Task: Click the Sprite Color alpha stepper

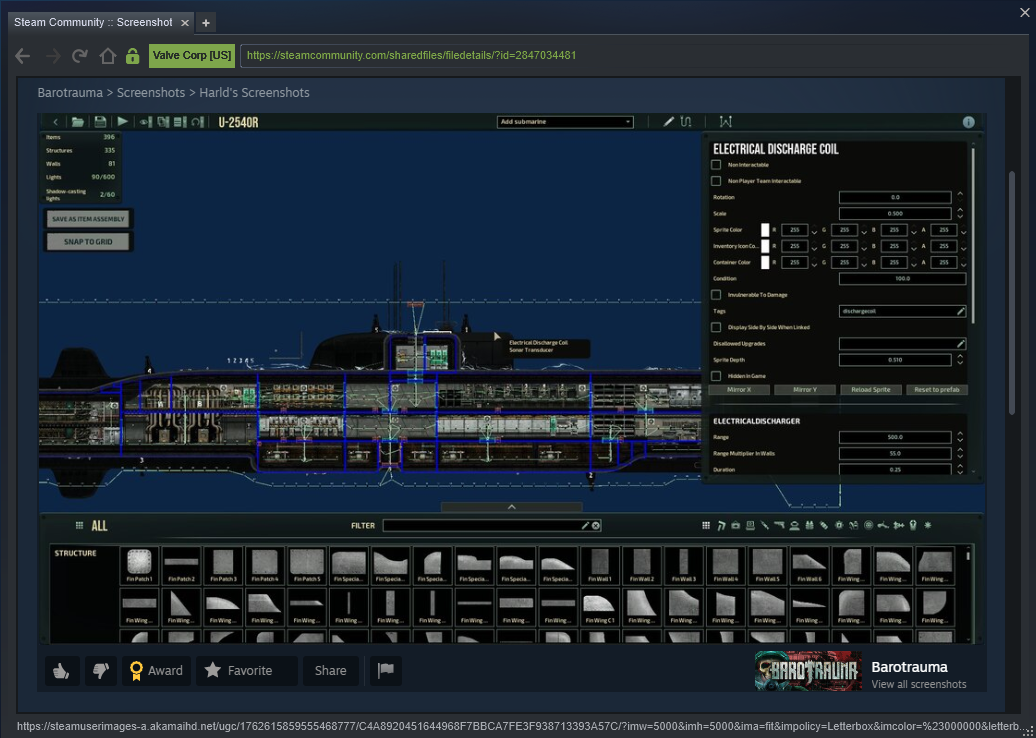Action: click(963, 230)
